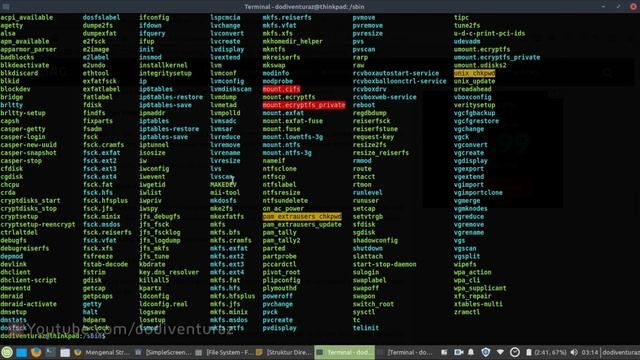This screenshot has width=640, height=360.
Task: Open the terminal launcher icon in taskbar
Action: coord(51,352)
